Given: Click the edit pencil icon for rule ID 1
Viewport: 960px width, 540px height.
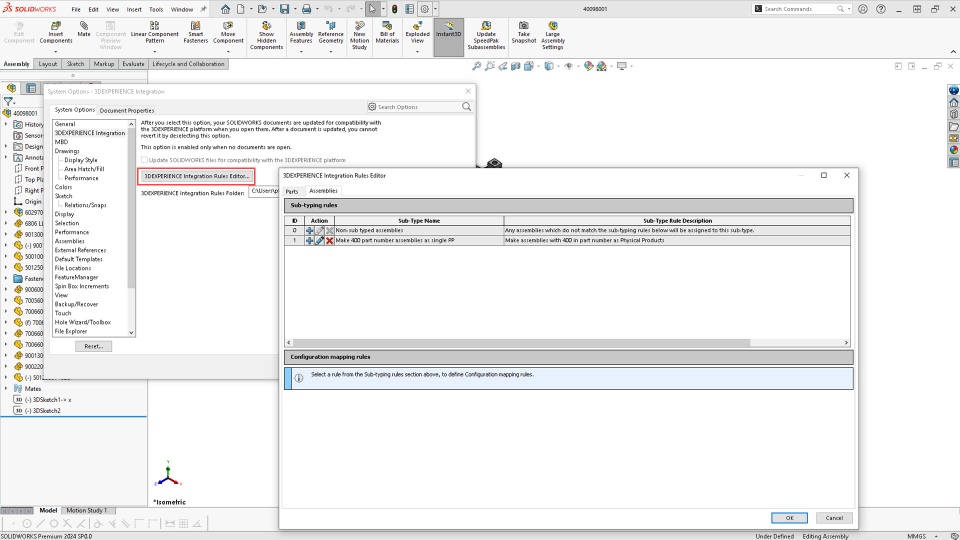Looking at the screenshot, I should pos(320,241).
